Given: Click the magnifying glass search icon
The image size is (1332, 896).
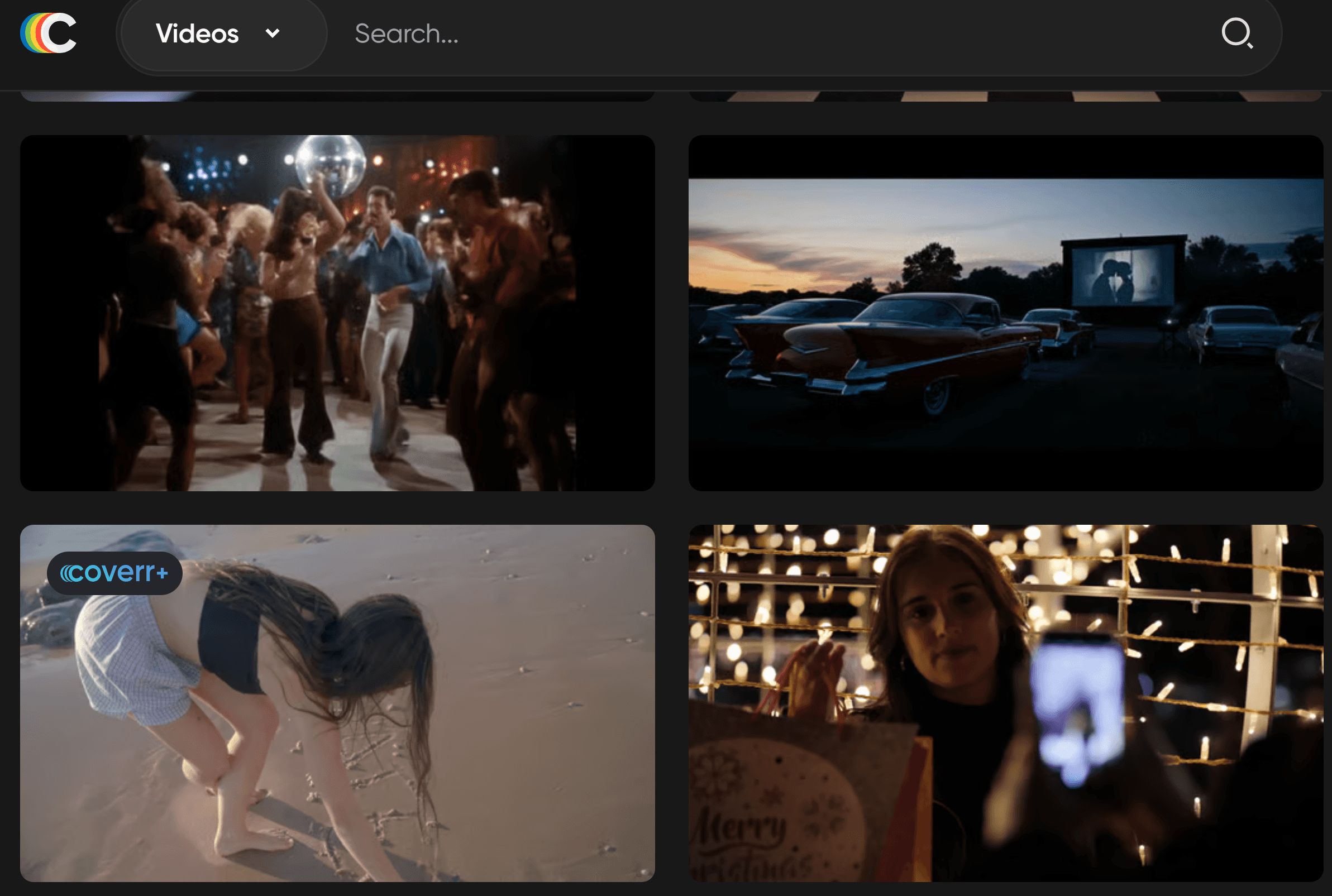Looking at the screenshot, I should pyautogui.click(x=1236, y=33).
